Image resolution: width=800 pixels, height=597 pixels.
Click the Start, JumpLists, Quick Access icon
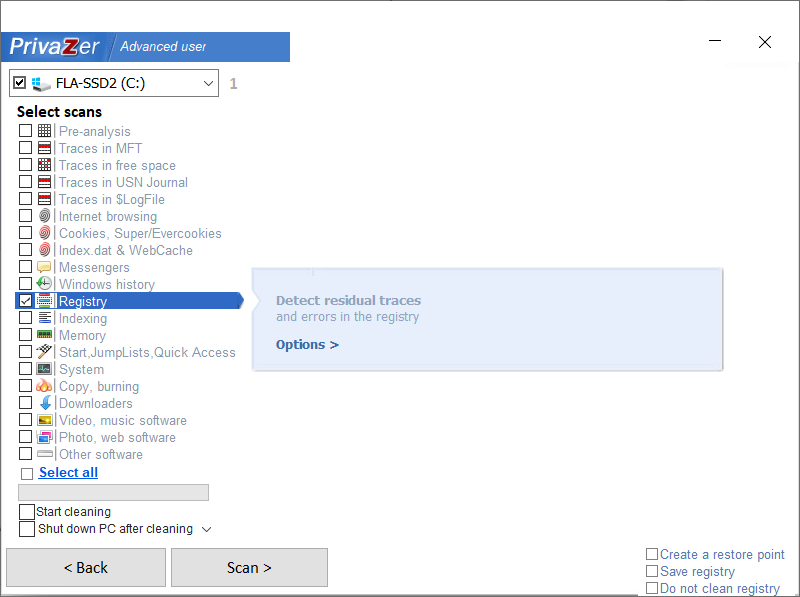point(44,352)
